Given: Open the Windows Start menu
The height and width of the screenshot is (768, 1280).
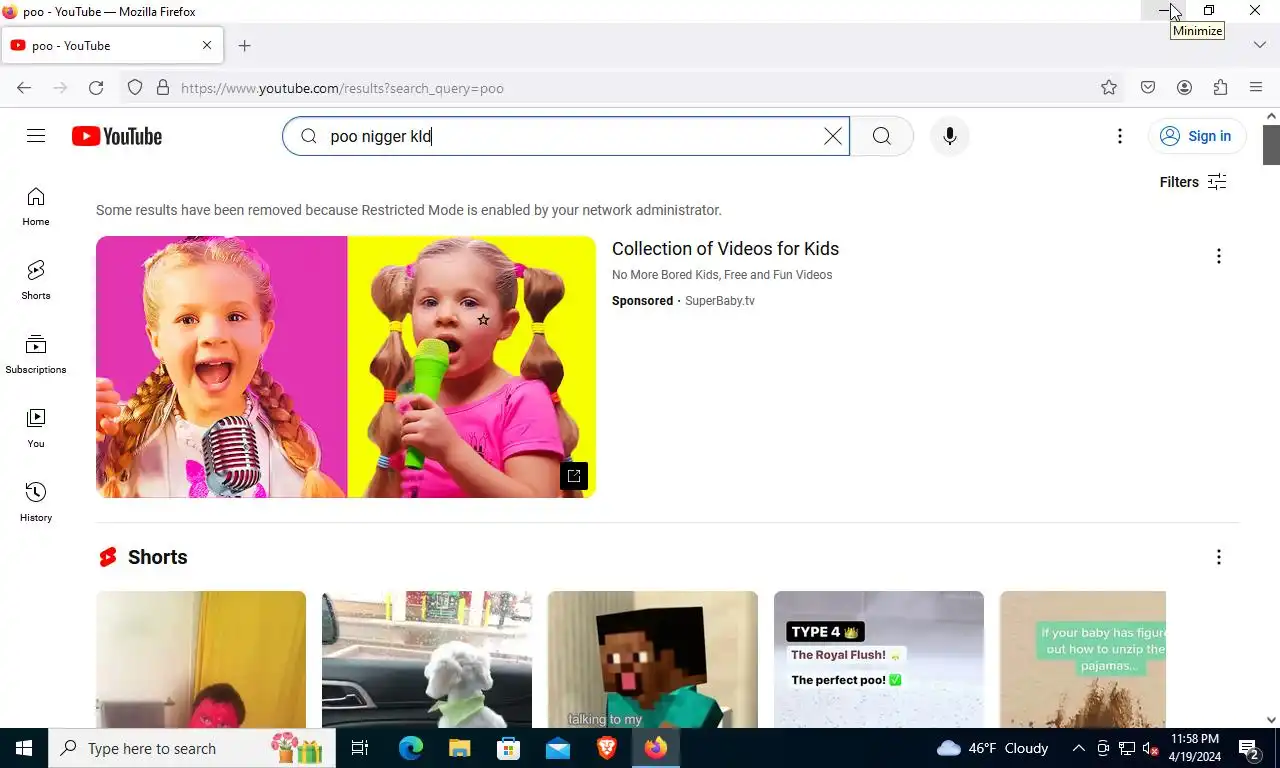Looking at the screenshot, I should [x=24, y=748].
